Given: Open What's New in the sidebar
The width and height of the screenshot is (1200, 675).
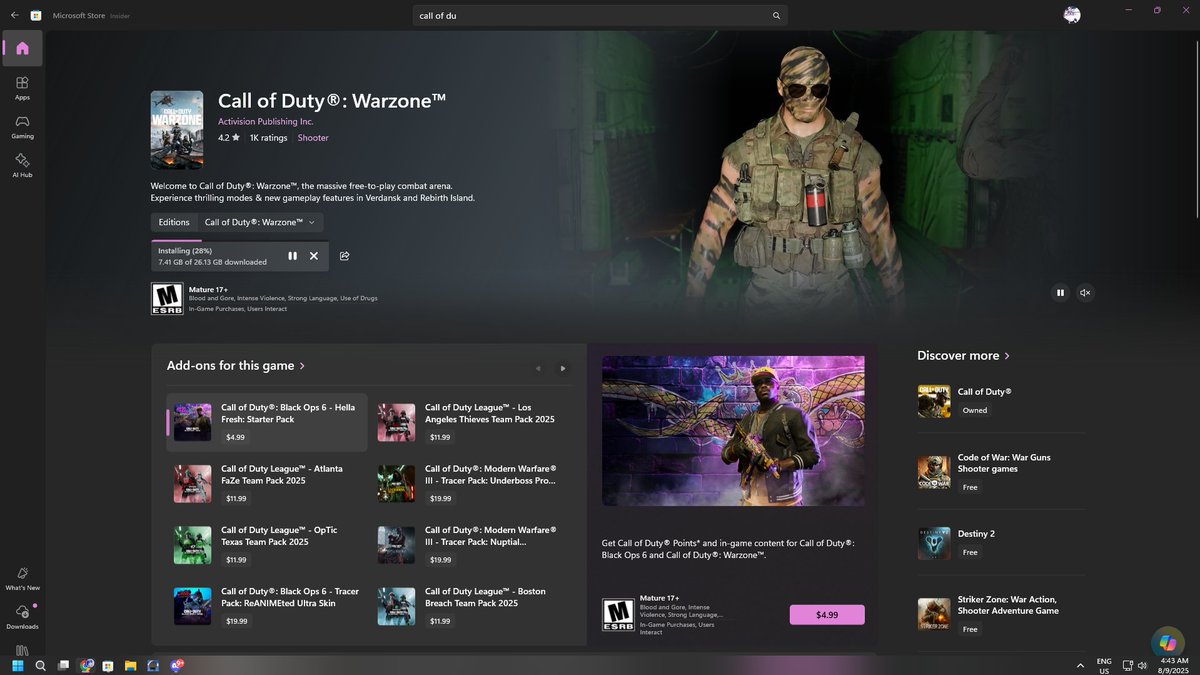Looking at the screenshot, I should tap(23, 578).
